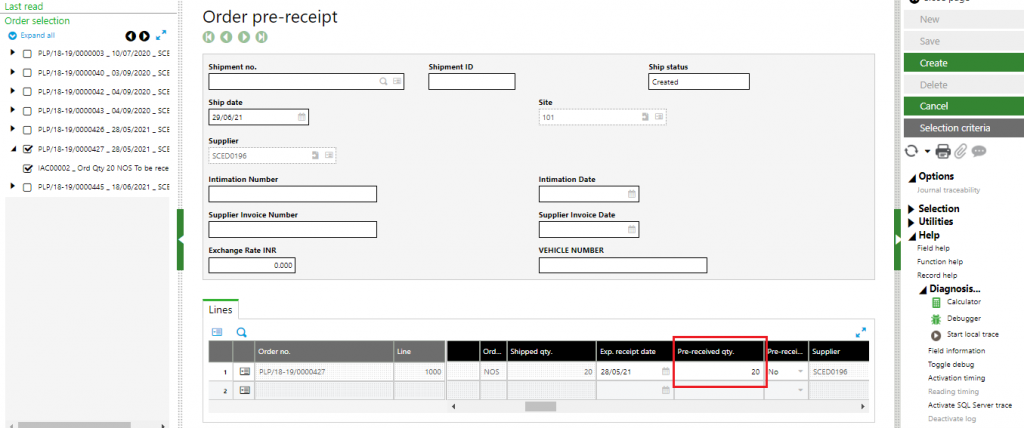Open Site field jump-to icon
Screen dimensions: 1024x428
click(645, 117)
